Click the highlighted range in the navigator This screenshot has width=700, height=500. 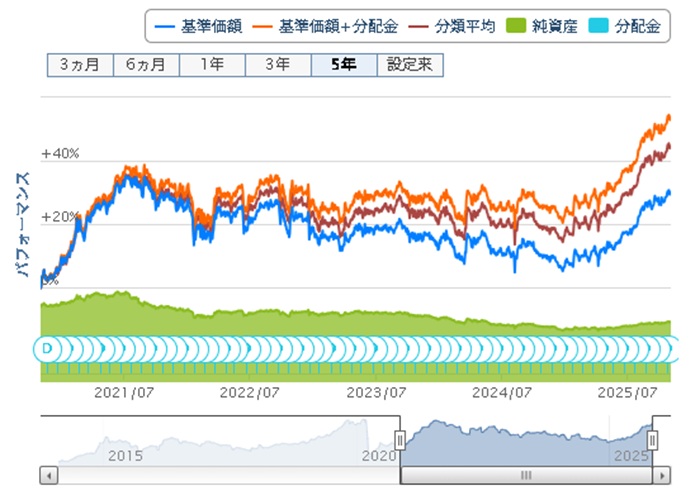(525, 440)
